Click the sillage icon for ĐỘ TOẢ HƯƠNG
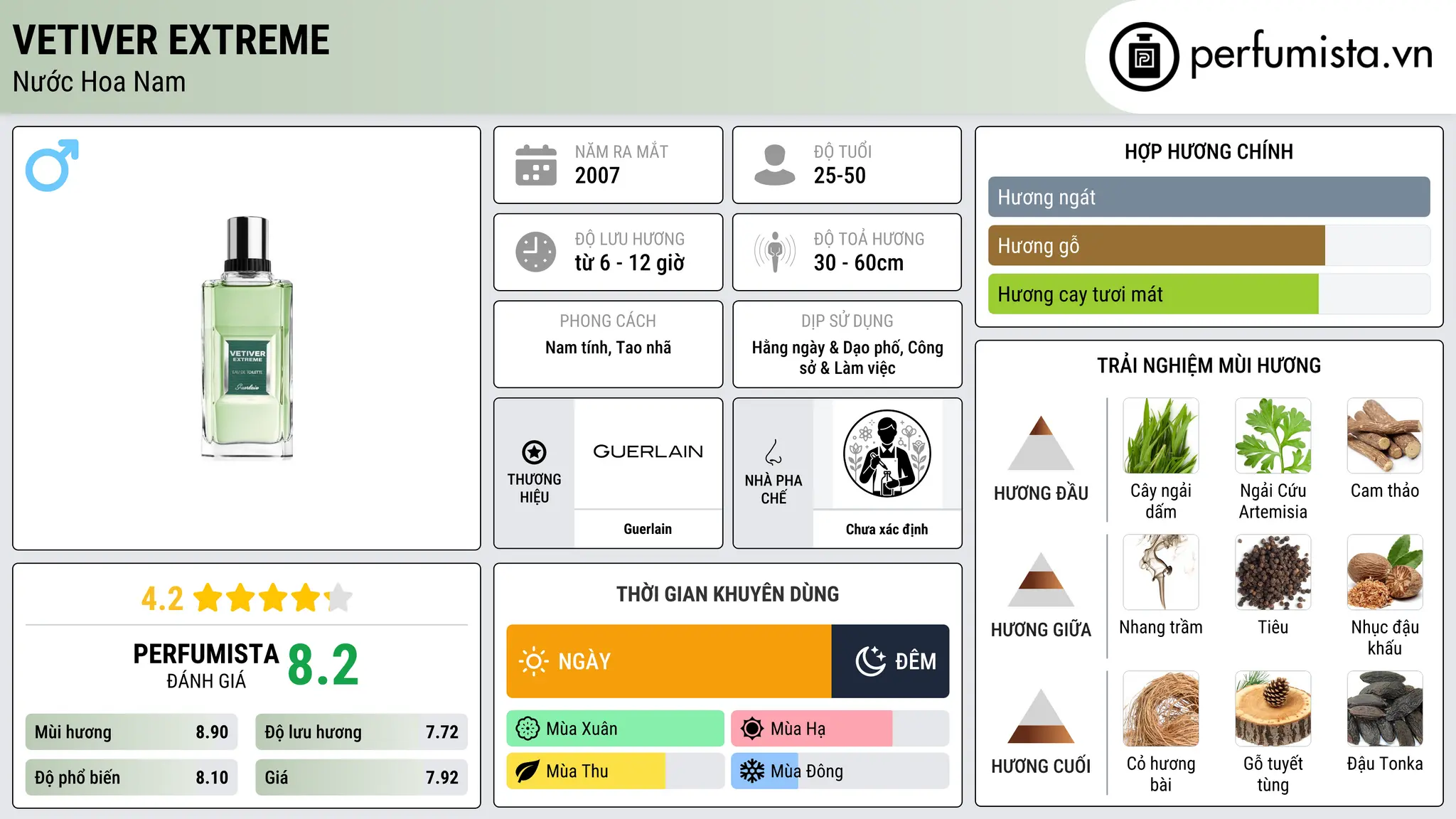The height and width of the screenshot is (819, 1456). 775,252
